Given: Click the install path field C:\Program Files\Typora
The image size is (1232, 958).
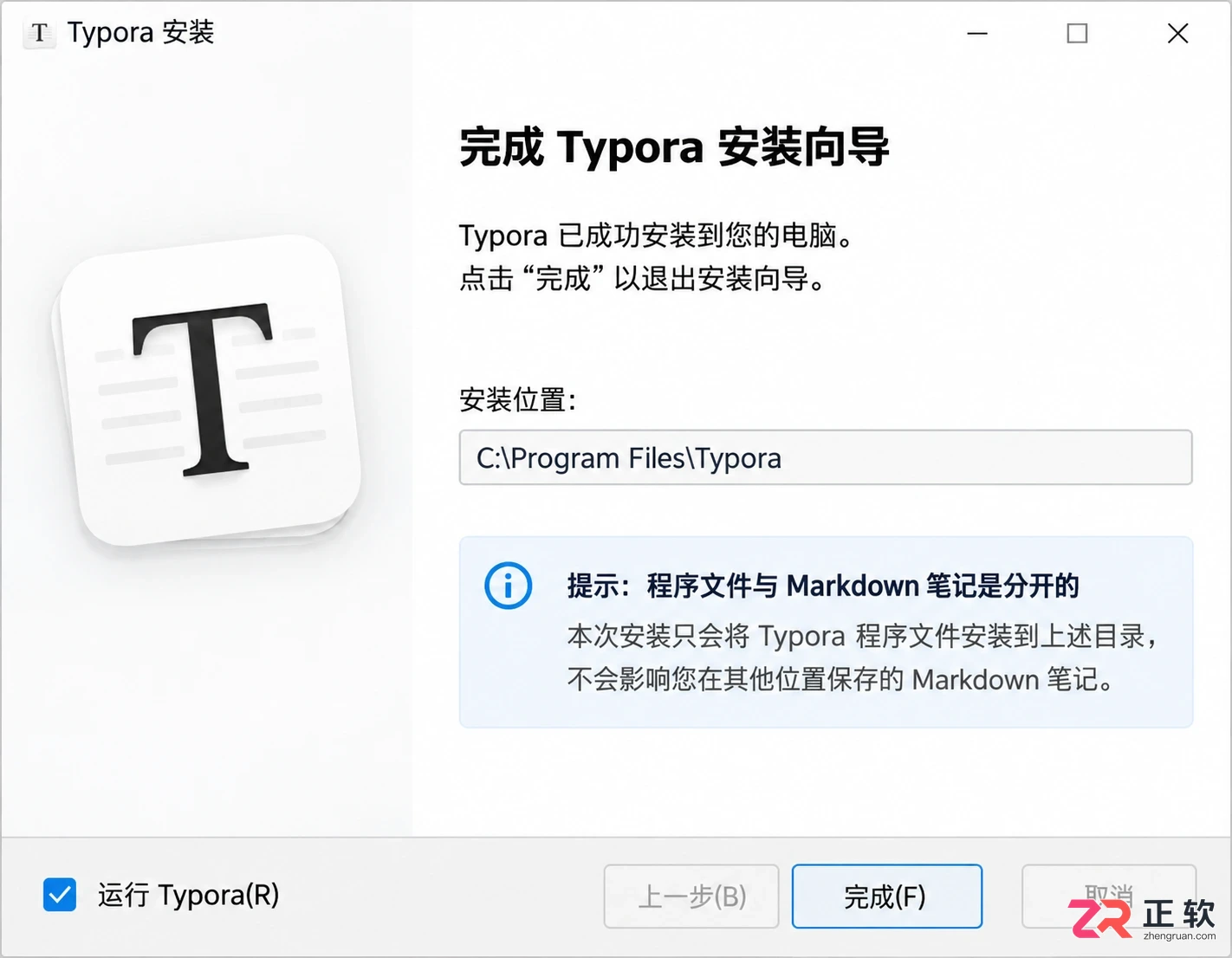Looking at the screenshot, I should [x=826, y=457].
